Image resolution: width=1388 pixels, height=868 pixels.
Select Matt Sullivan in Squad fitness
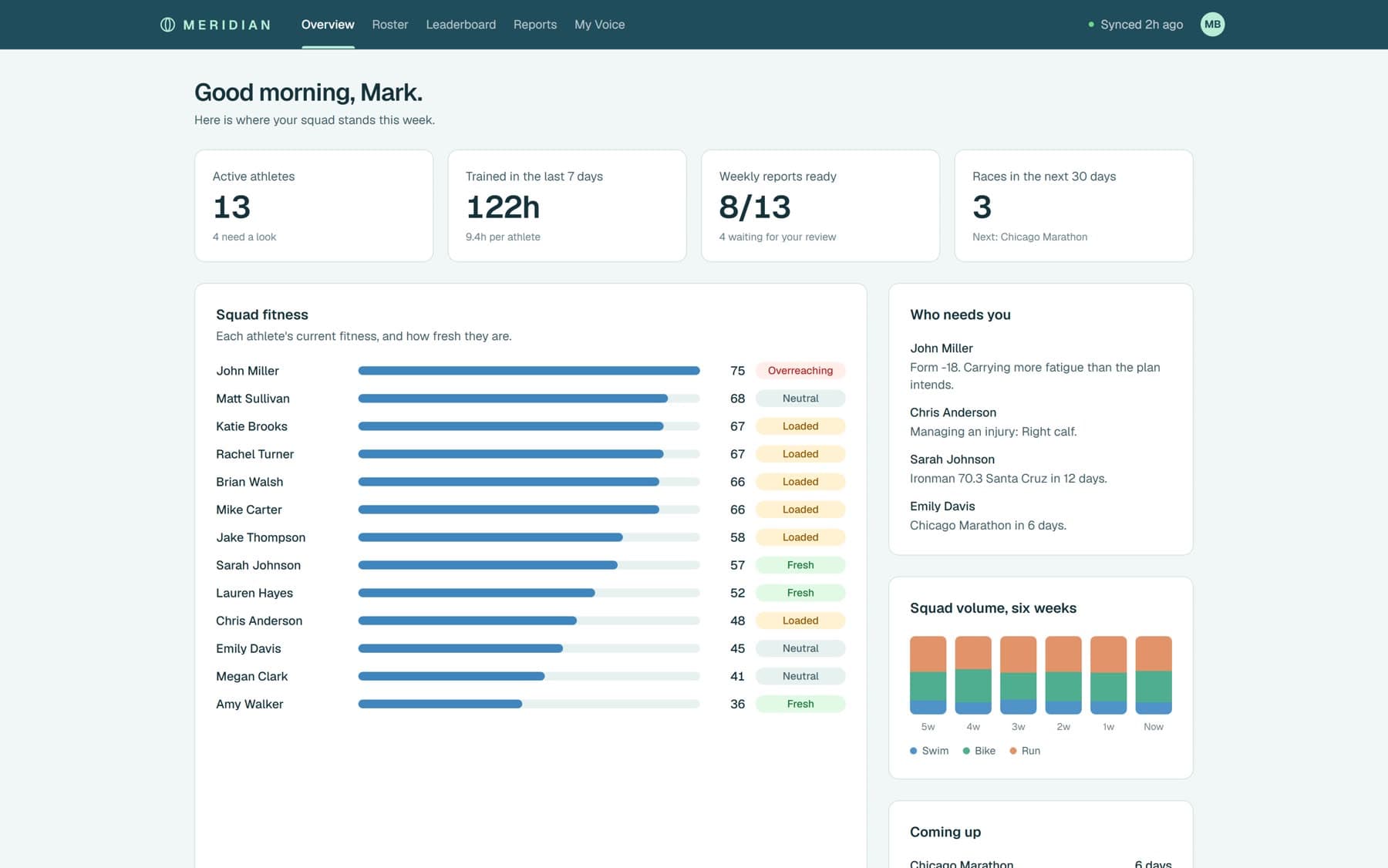253,399
